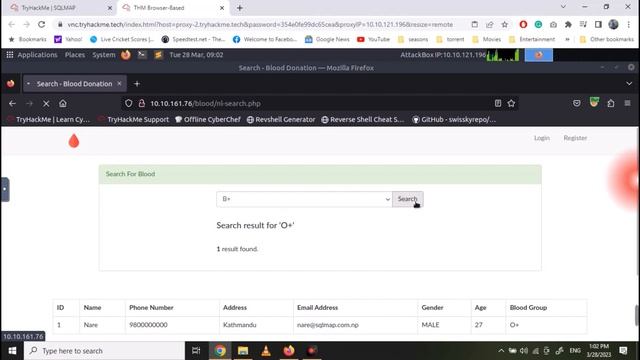This screenshot has width=640, height=360.
Task: Open Windows notification center
Action: (x=623, y=351)
